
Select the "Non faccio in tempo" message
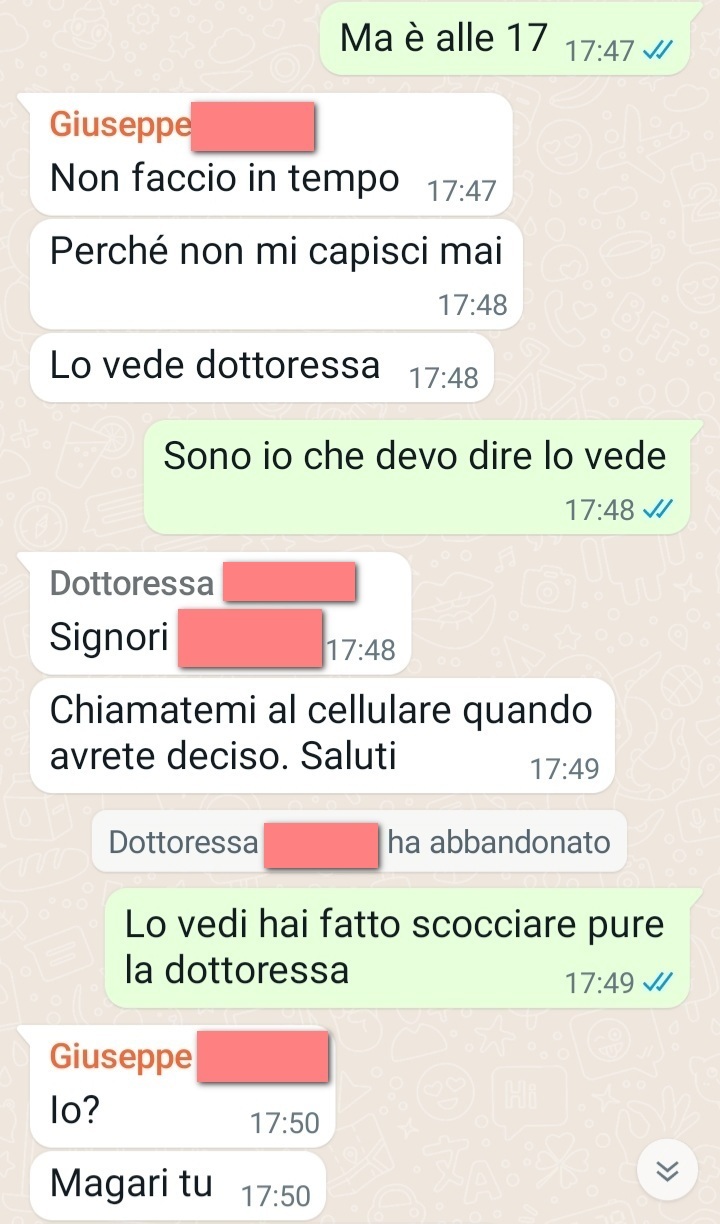tap(272, 155)
